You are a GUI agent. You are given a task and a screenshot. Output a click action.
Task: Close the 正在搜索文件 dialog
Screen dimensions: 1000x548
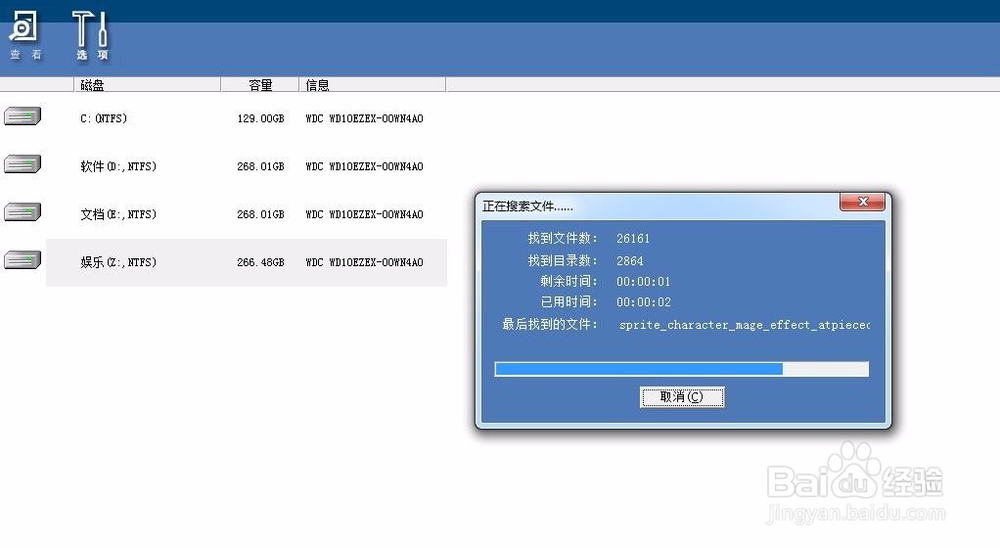pyautogui.click(x=862, y=202)
